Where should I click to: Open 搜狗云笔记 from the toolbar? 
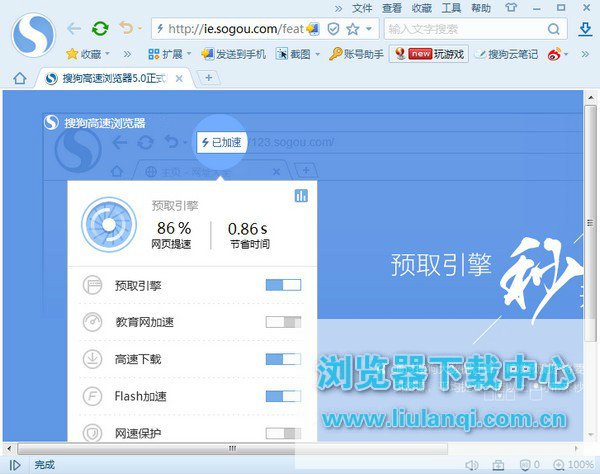(x=507, y=54)
